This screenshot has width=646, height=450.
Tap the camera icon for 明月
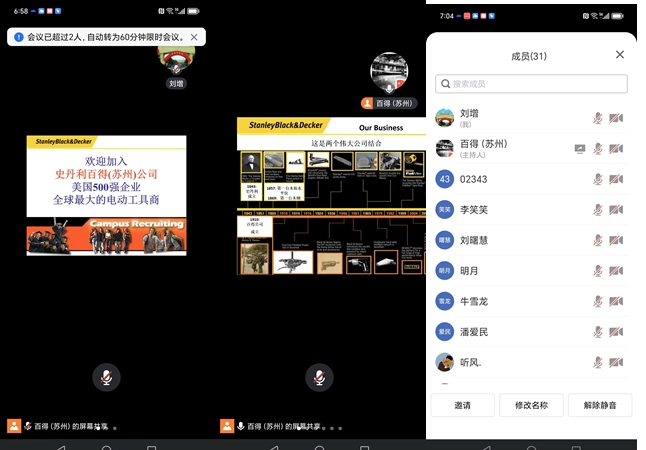(x=616, y=271)
